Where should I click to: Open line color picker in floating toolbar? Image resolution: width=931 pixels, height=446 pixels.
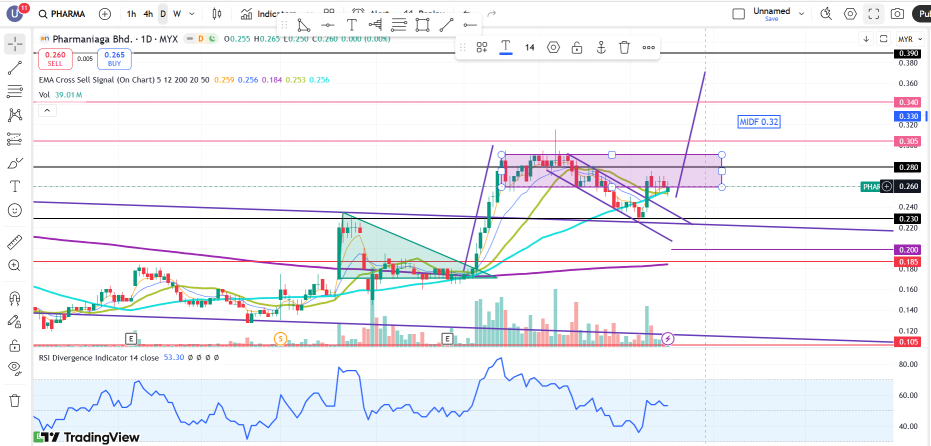(x=506, y=47)
